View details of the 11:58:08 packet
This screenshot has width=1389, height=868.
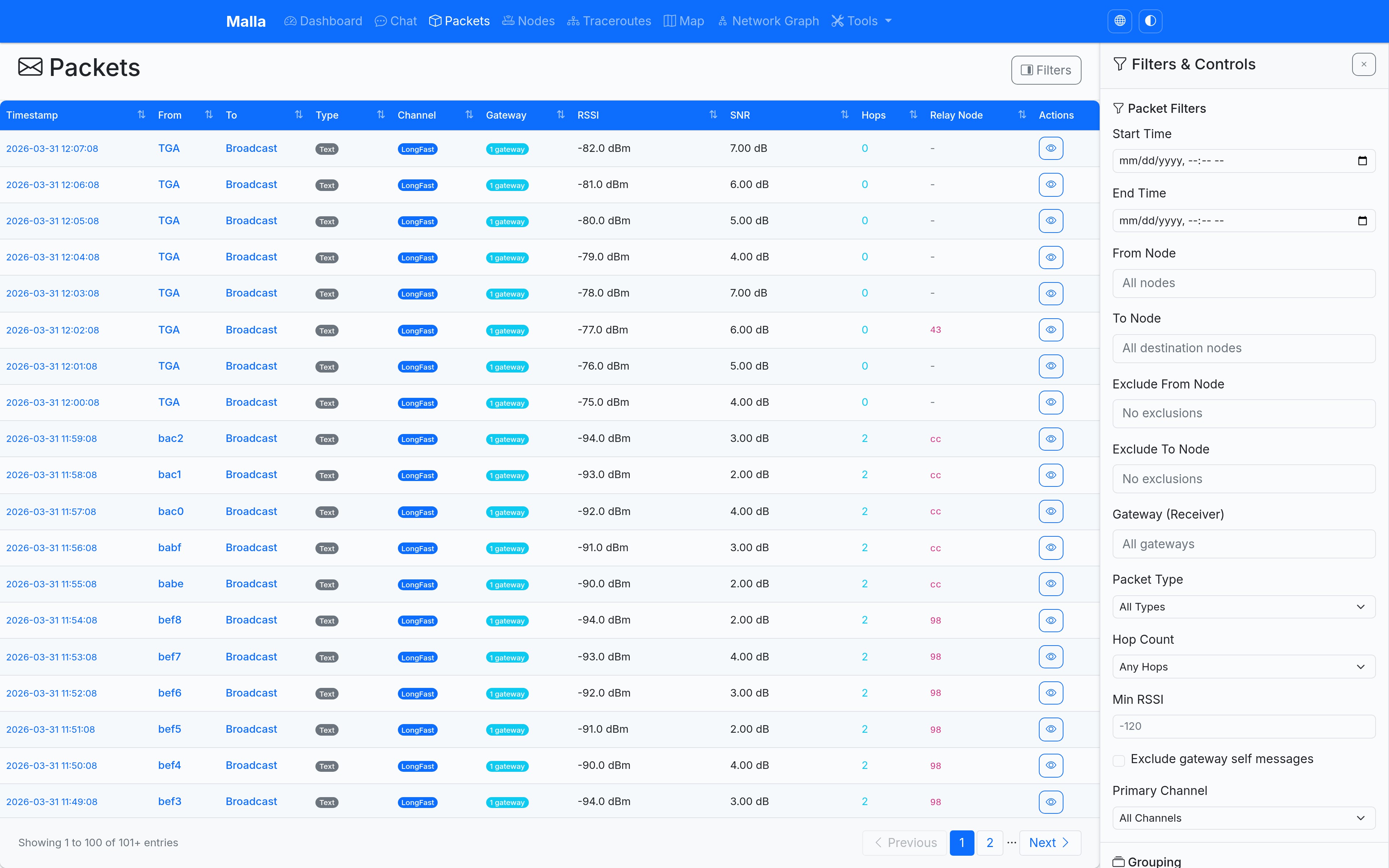(1050, 475)
